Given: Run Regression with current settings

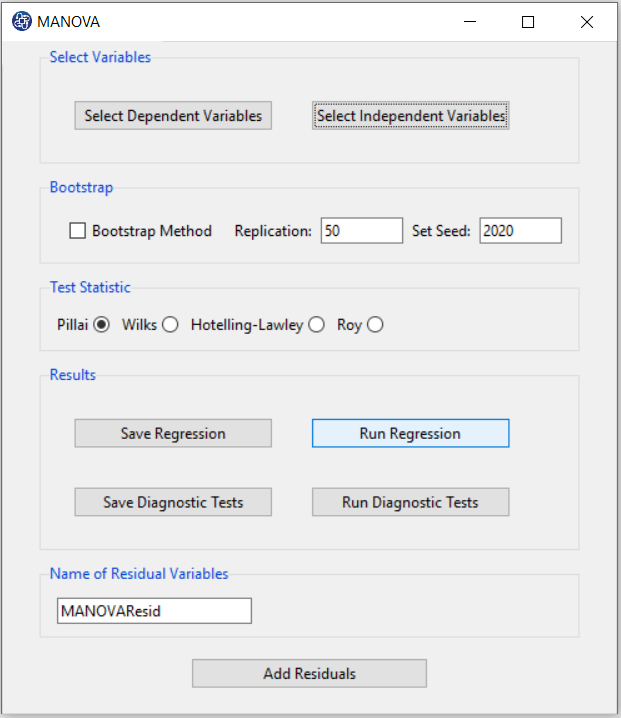Looking at the screenshot, I should click(410, 433).
